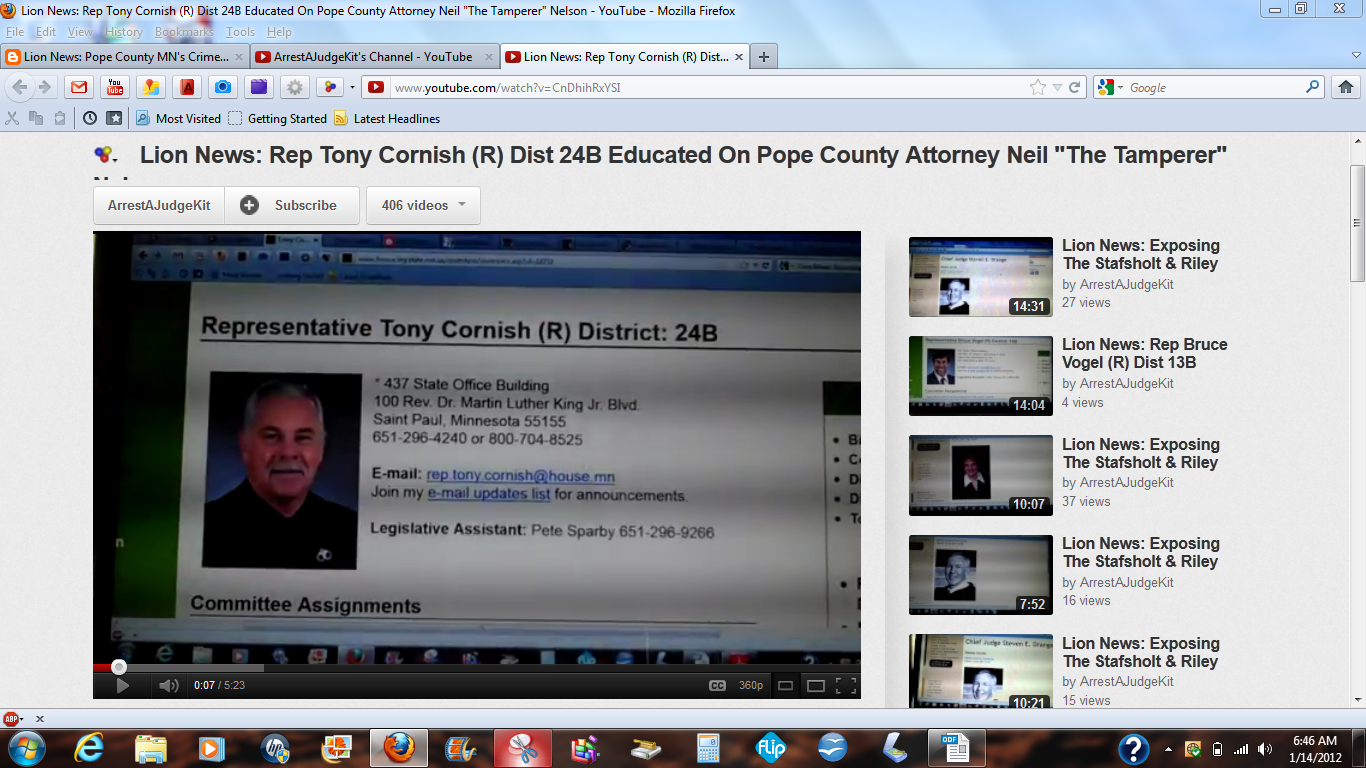This screenshot has height=768, width=1366.
Task: Open the View menu
Action: pyautogui.click(x=81, y=32)
